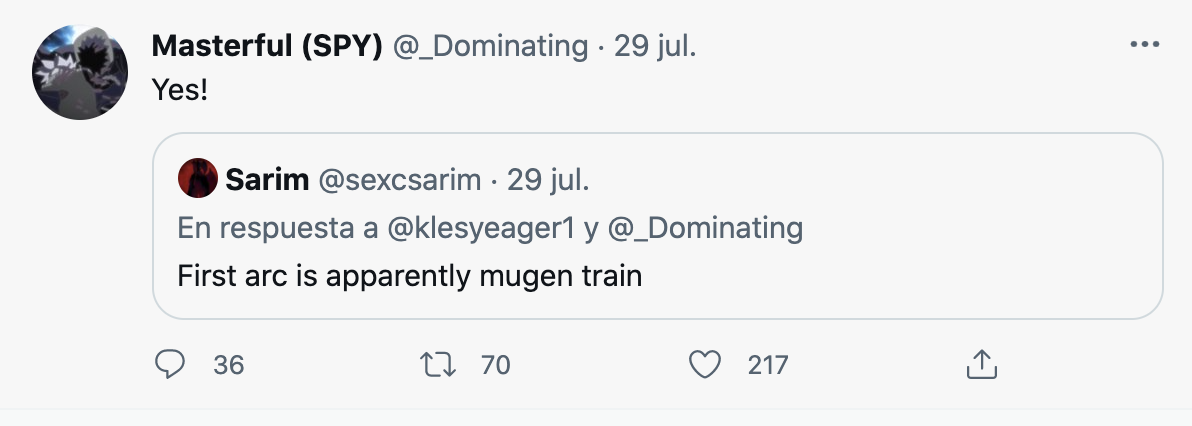Open the @sexcsarim handle in quoted tweet
Viewport: 1192px width, 426px height.
400,180
